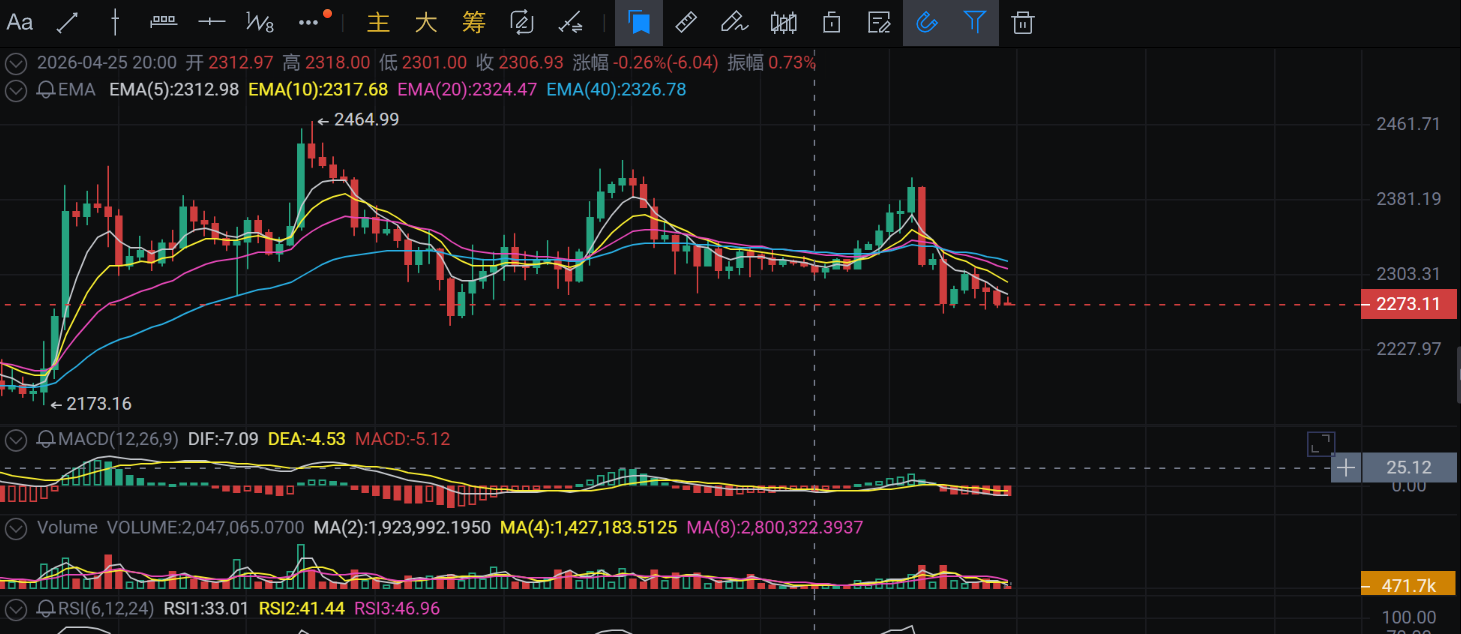
Task: Select the 筹 chip distribution tab
Action: click(x=474, y=22)
